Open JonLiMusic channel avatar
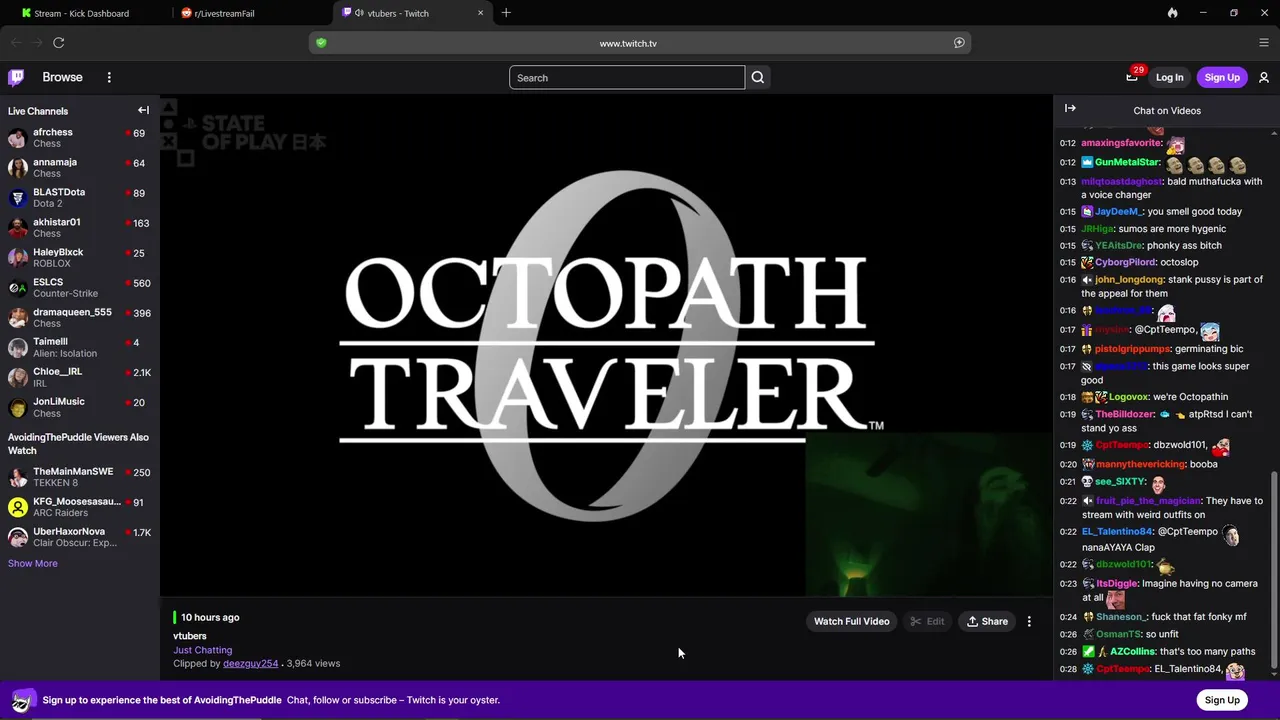 [x=17, y=408]
